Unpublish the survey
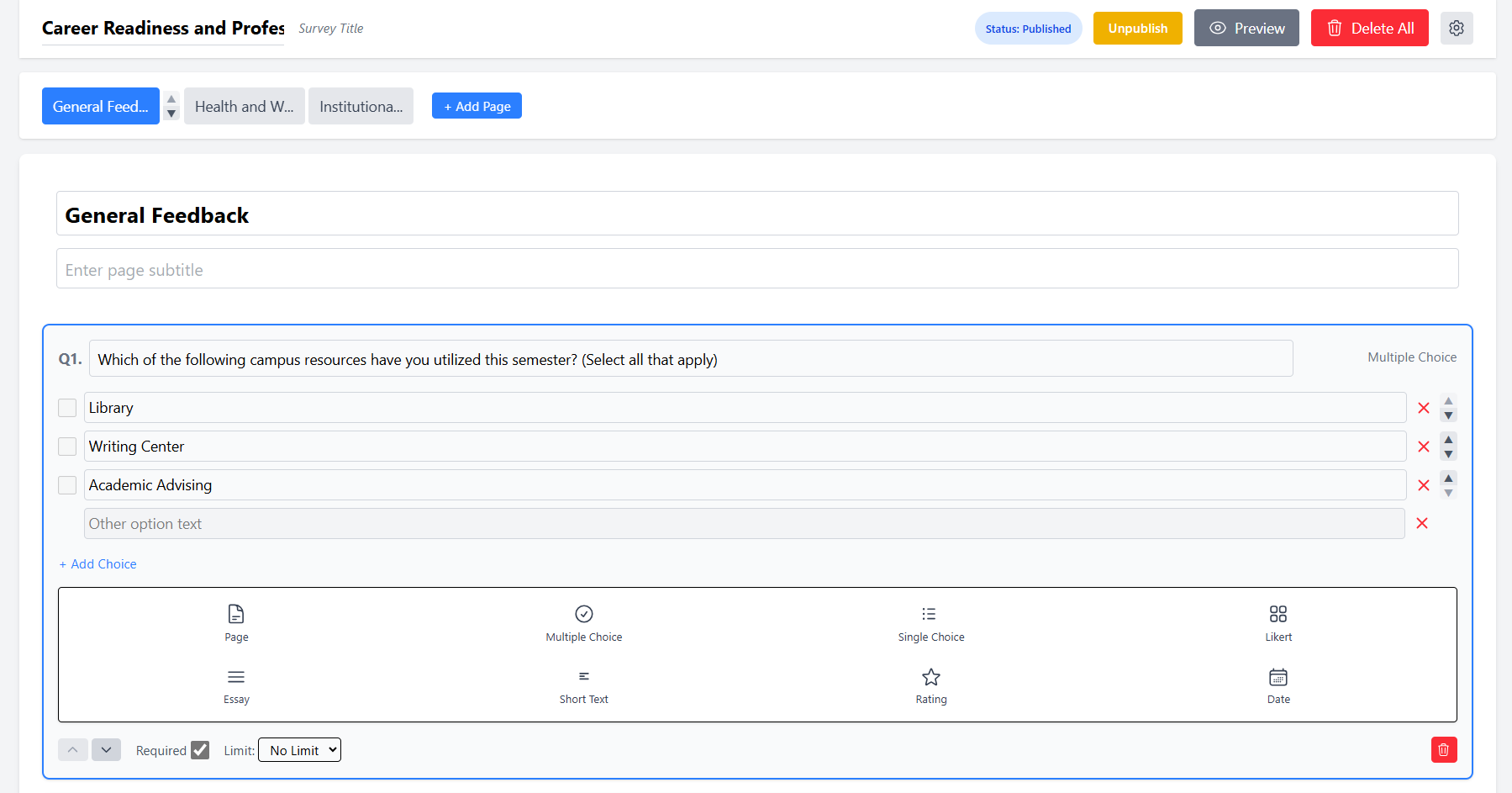The image size is (1512, 793). coord(1137,28)
